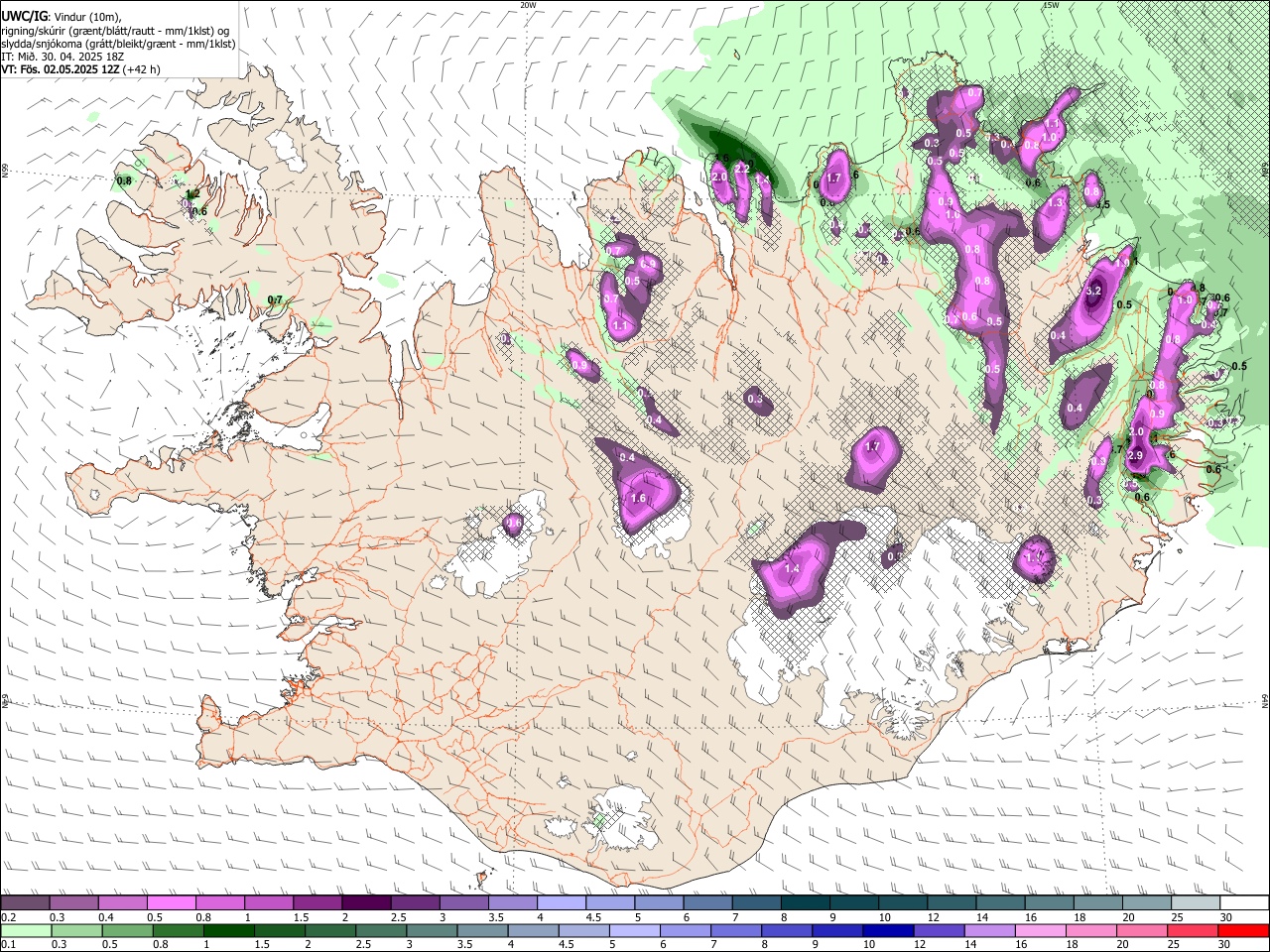This screenshot has height=952, width=1270.
Task: Click the light lavender 4–4.5 upper legend swatch
Action: [562, 903]
